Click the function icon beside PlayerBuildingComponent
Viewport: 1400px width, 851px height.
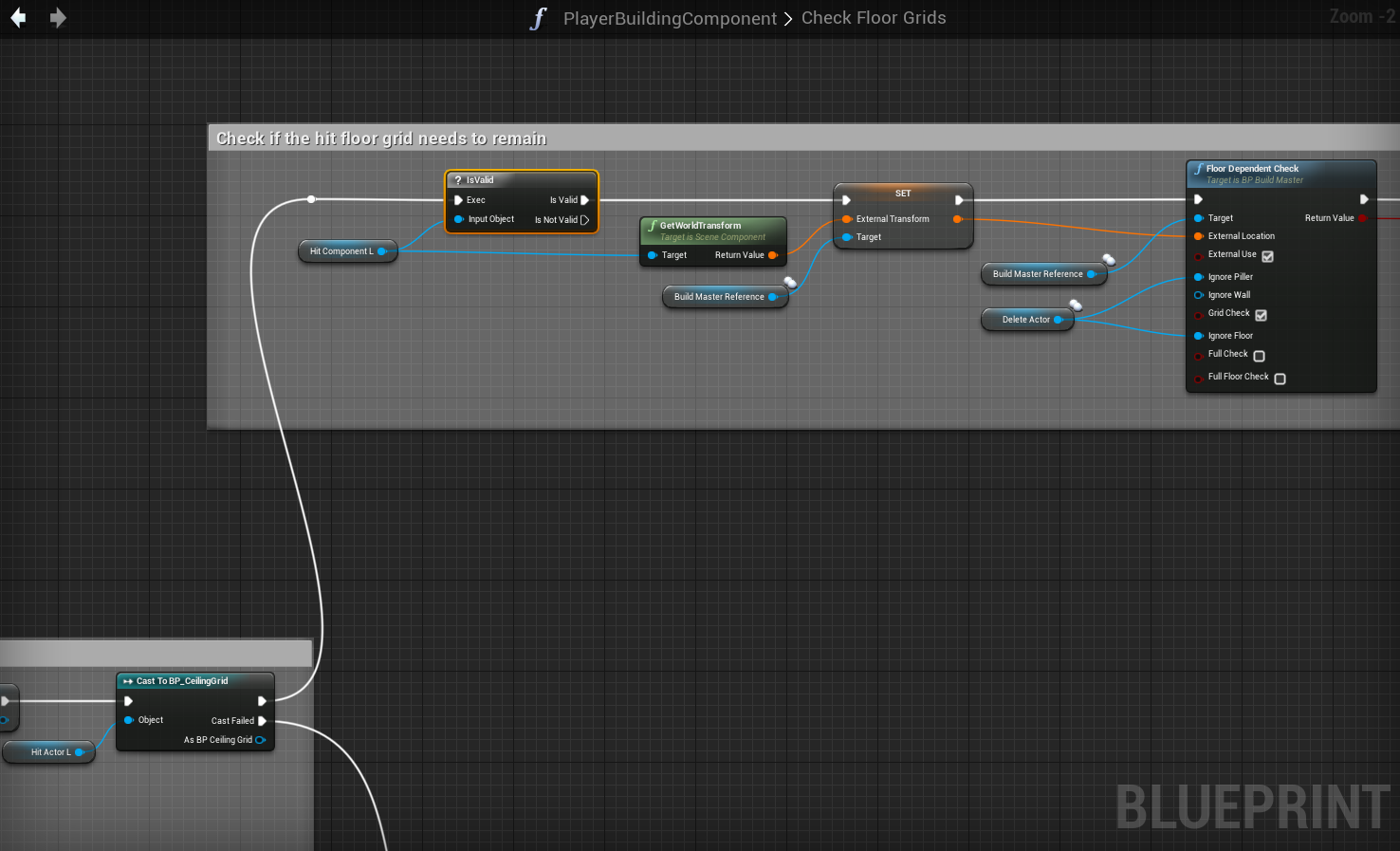(x=539, y=19)
